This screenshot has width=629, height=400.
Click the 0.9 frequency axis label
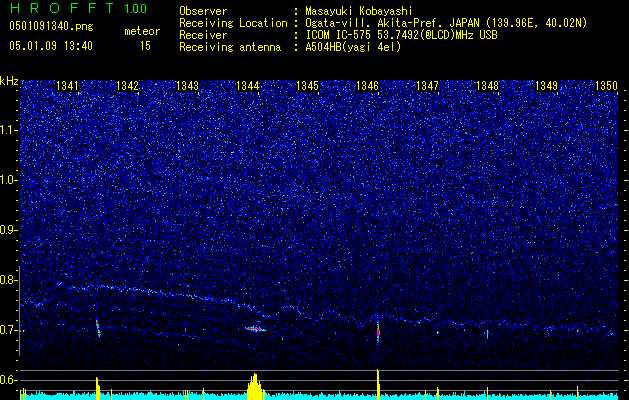tap(8, 230)
